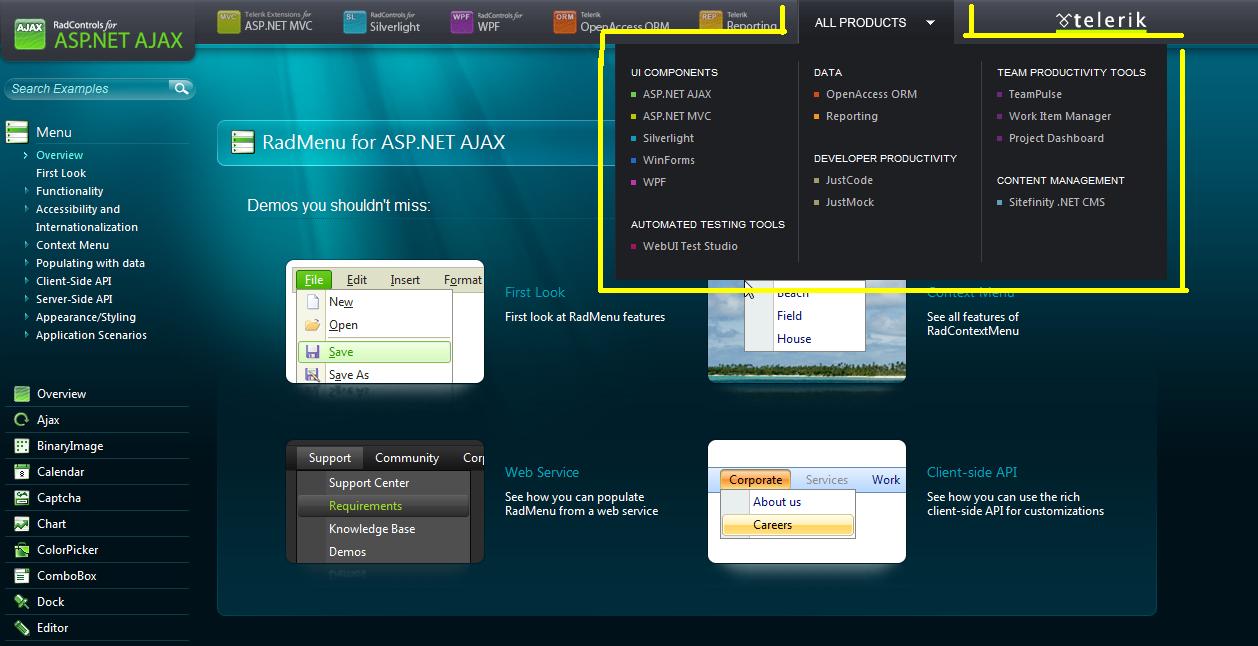Select Sitefinity .NET CMS
Image resolution: width=1258 pixels, height=646 pixels.
[1057, 202]
